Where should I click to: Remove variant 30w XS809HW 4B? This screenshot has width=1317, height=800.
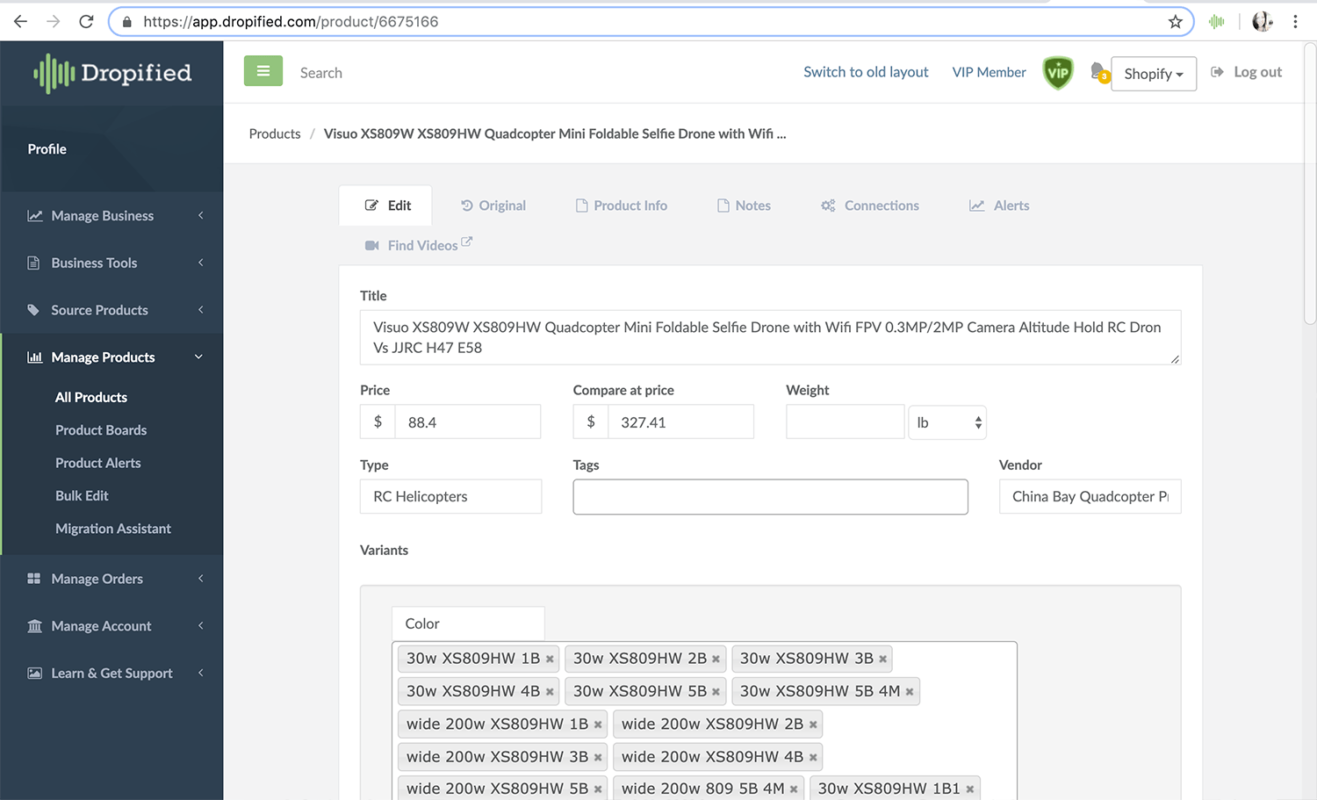click(x=550, y=692)
